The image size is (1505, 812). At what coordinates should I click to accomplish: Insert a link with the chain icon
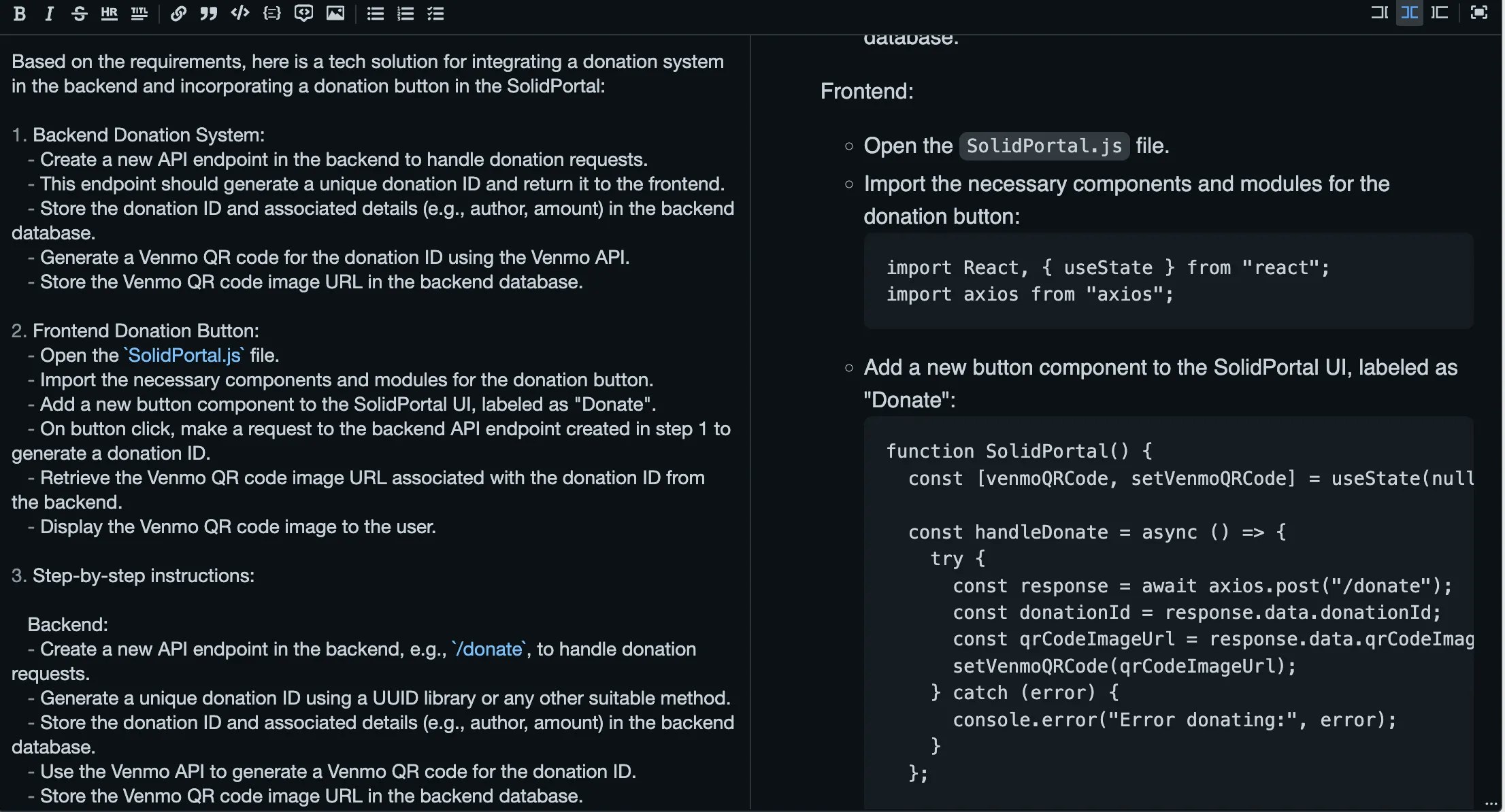pyautogui.click(x=178, y=14)
